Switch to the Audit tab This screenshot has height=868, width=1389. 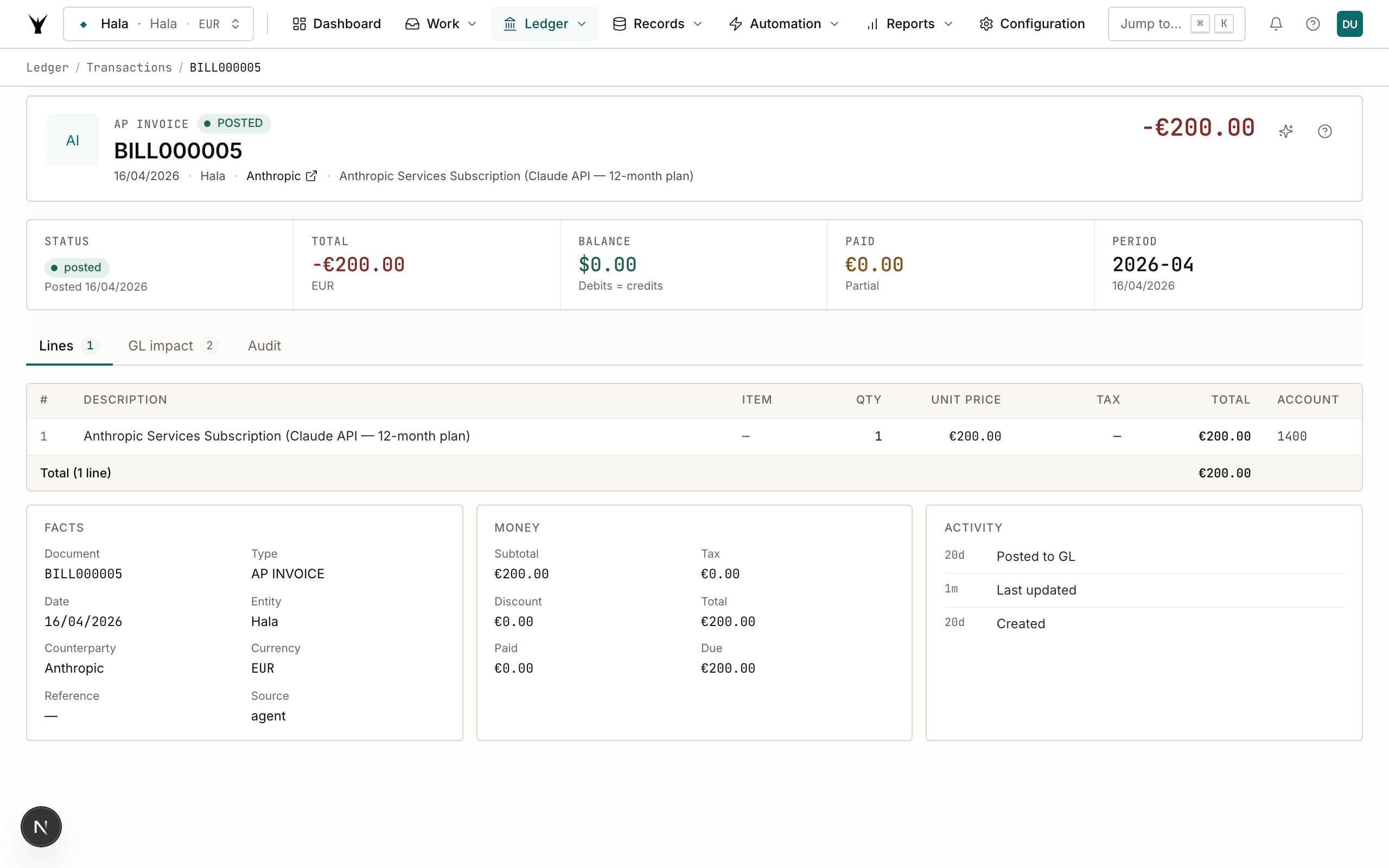tap(264, 346)
